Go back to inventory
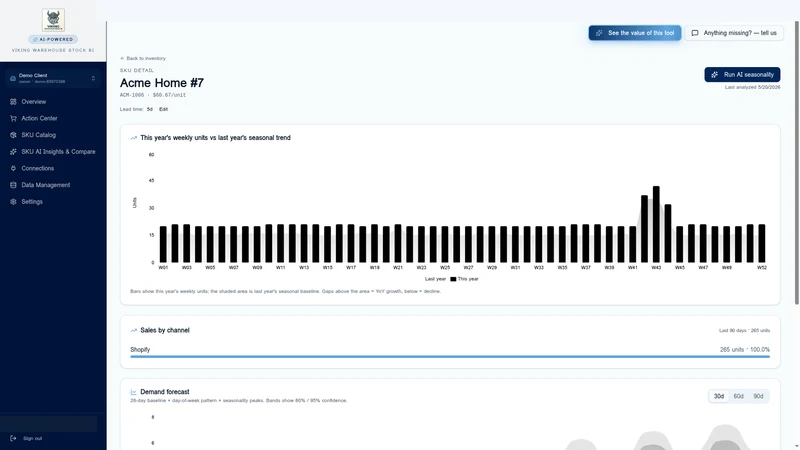 143,58
